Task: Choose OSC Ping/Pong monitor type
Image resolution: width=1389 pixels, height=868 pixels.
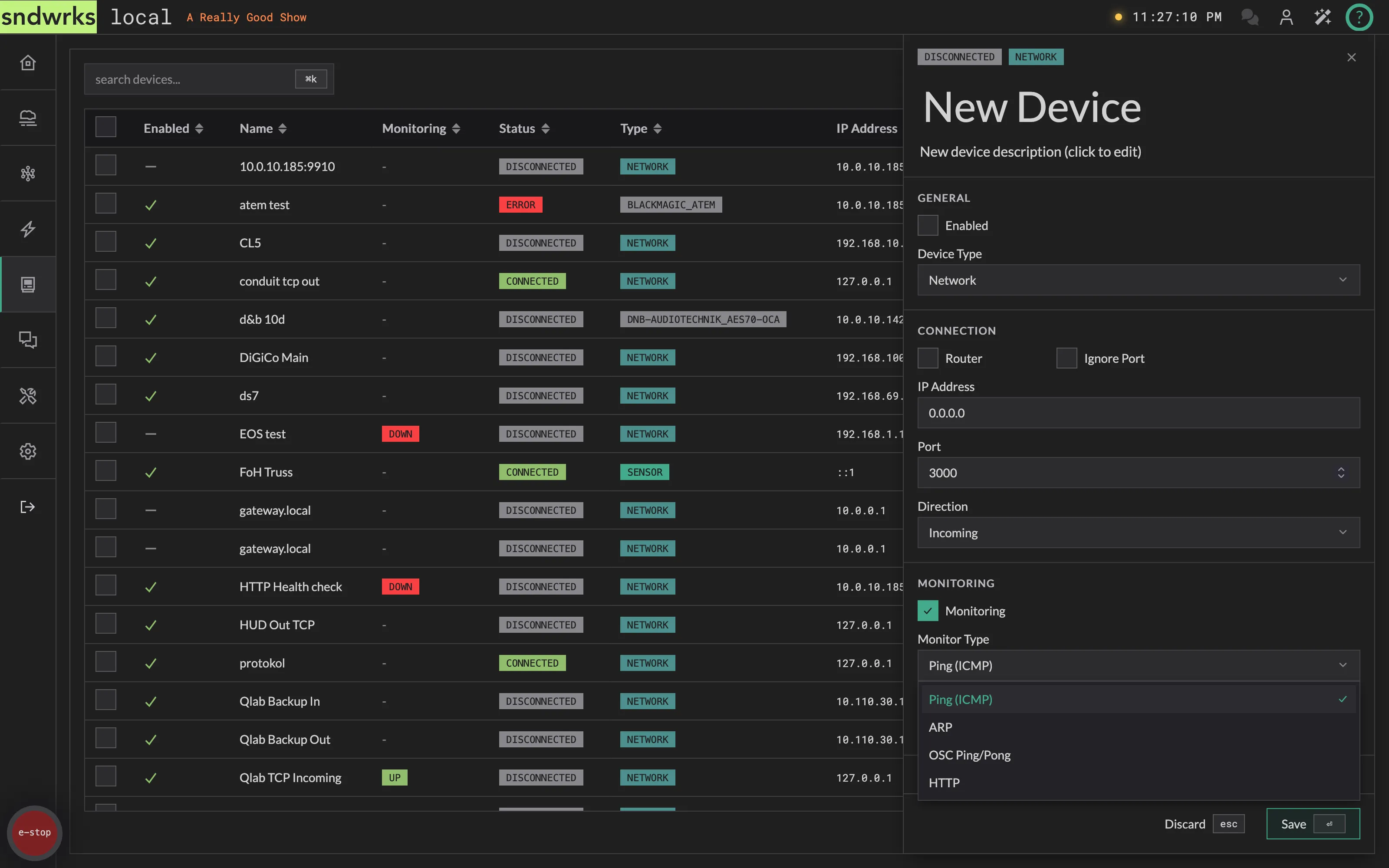Action: pos(1138,755)
